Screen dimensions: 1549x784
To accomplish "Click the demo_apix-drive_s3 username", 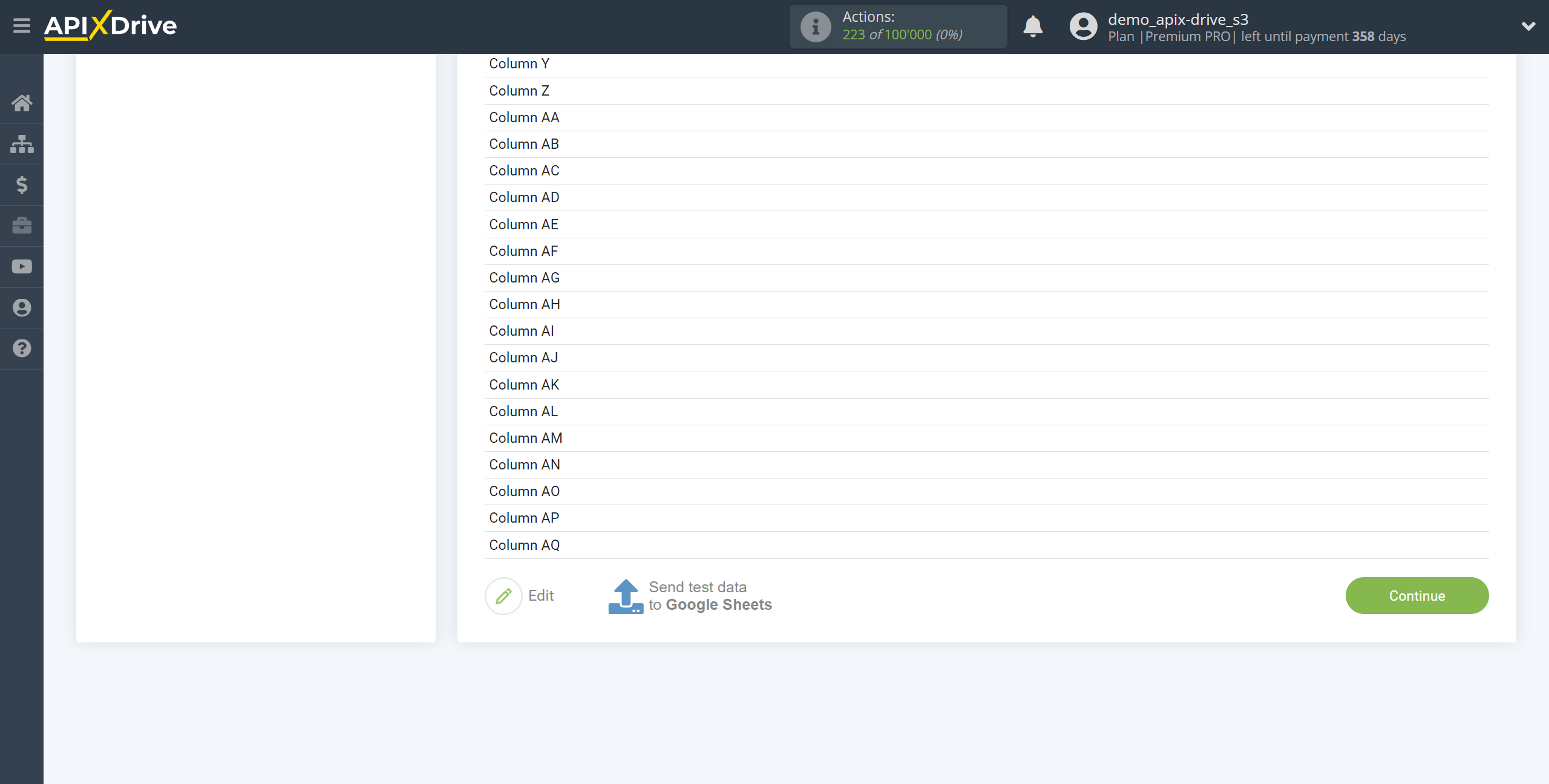I will 1178,19.
